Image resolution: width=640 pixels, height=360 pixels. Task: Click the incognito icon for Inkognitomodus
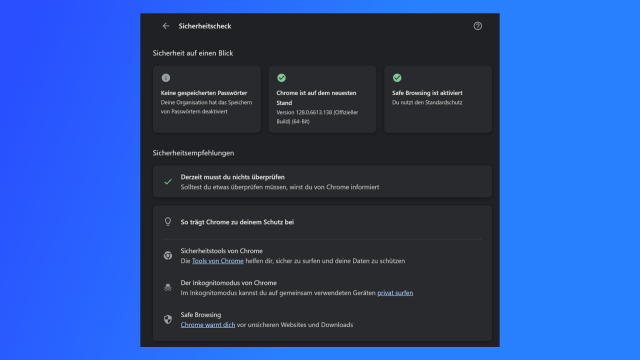[x=168, y=287]
